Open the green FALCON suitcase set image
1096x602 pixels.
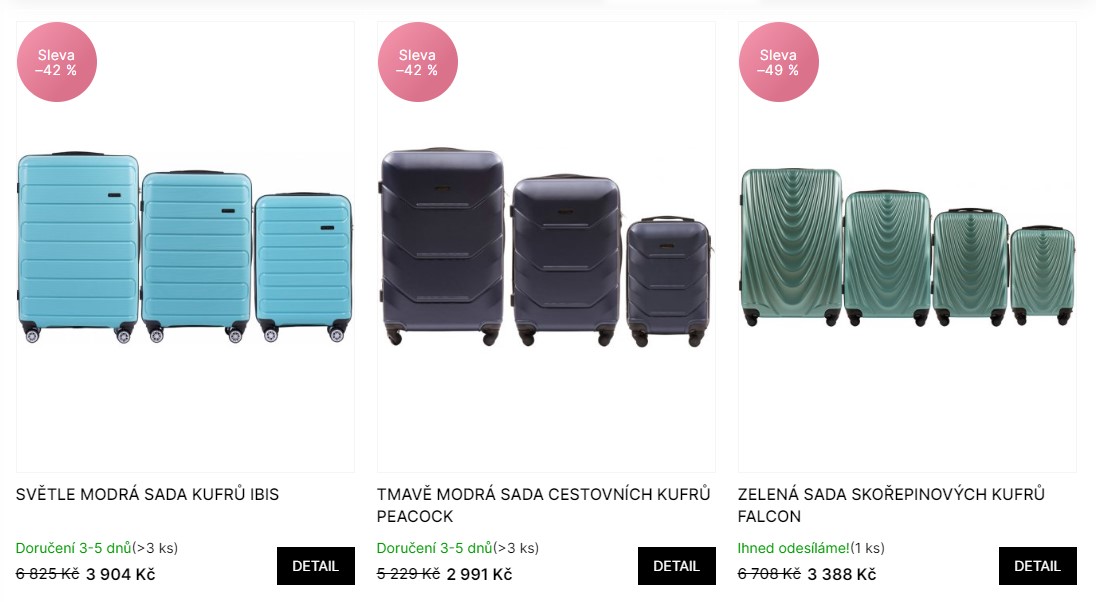click(x=907, y=248)
